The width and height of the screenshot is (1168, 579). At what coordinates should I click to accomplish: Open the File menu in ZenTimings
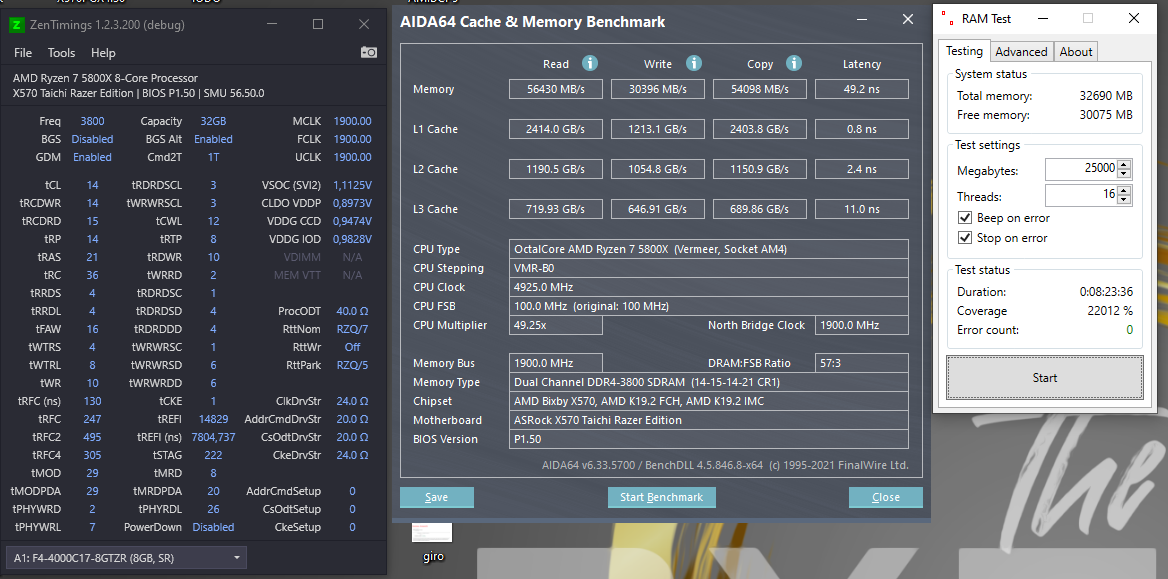(x=23, y=53)
